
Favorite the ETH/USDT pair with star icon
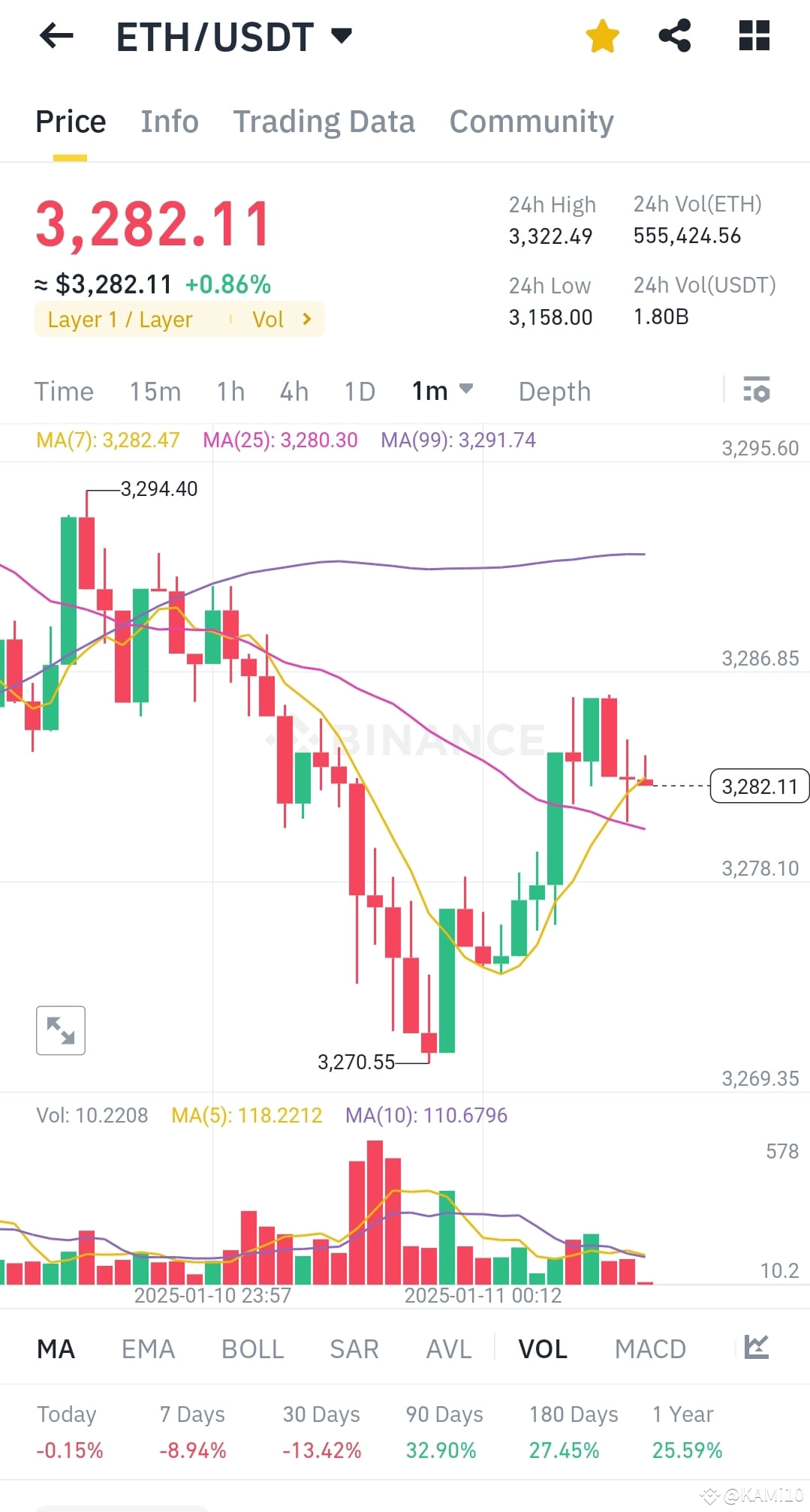point(602,35)
